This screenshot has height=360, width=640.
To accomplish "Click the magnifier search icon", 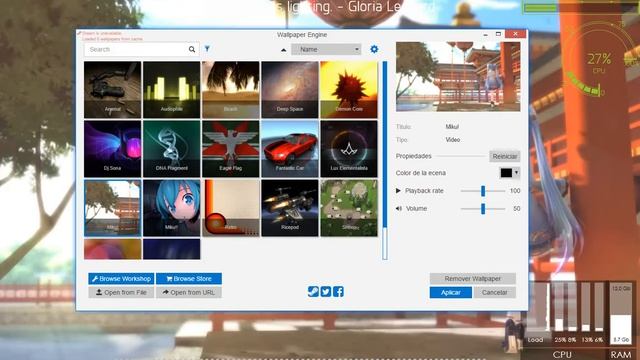I will (192, 49).
